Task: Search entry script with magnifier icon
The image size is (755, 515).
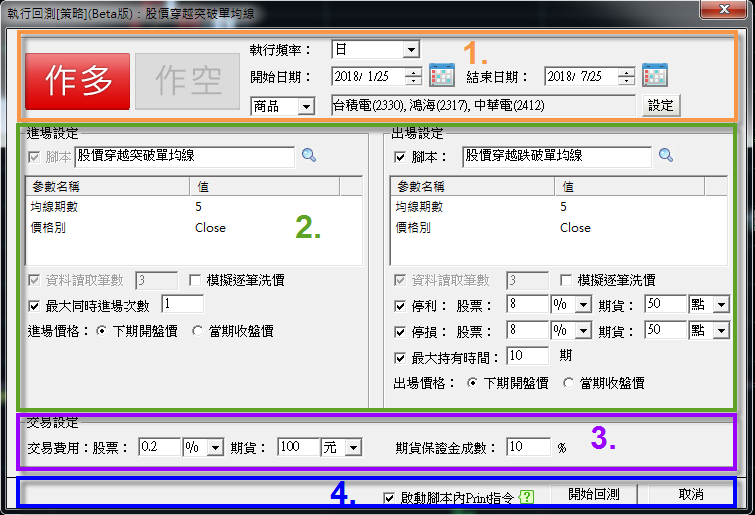Action: 309,155
